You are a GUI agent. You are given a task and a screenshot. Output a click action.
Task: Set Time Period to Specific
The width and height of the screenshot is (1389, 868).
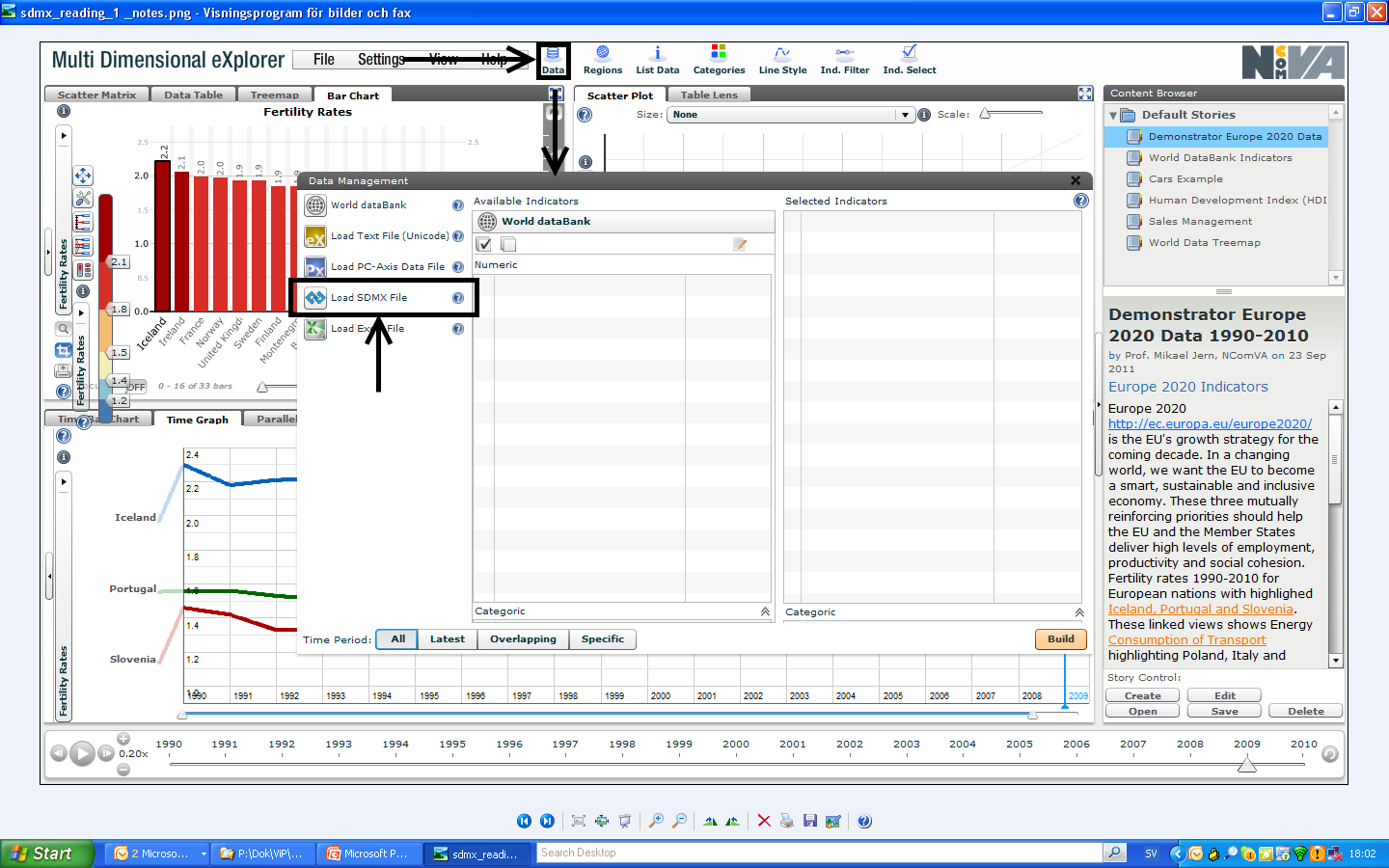pyautogui.click(x=603, y=639)
